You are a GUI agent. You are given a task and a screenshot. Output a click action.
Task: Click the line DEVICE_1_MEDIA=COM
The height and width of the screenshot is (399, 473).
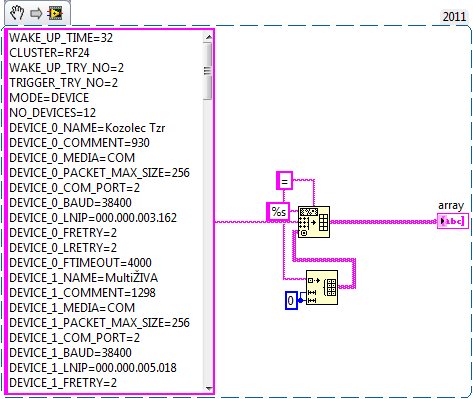coord(72,308)
